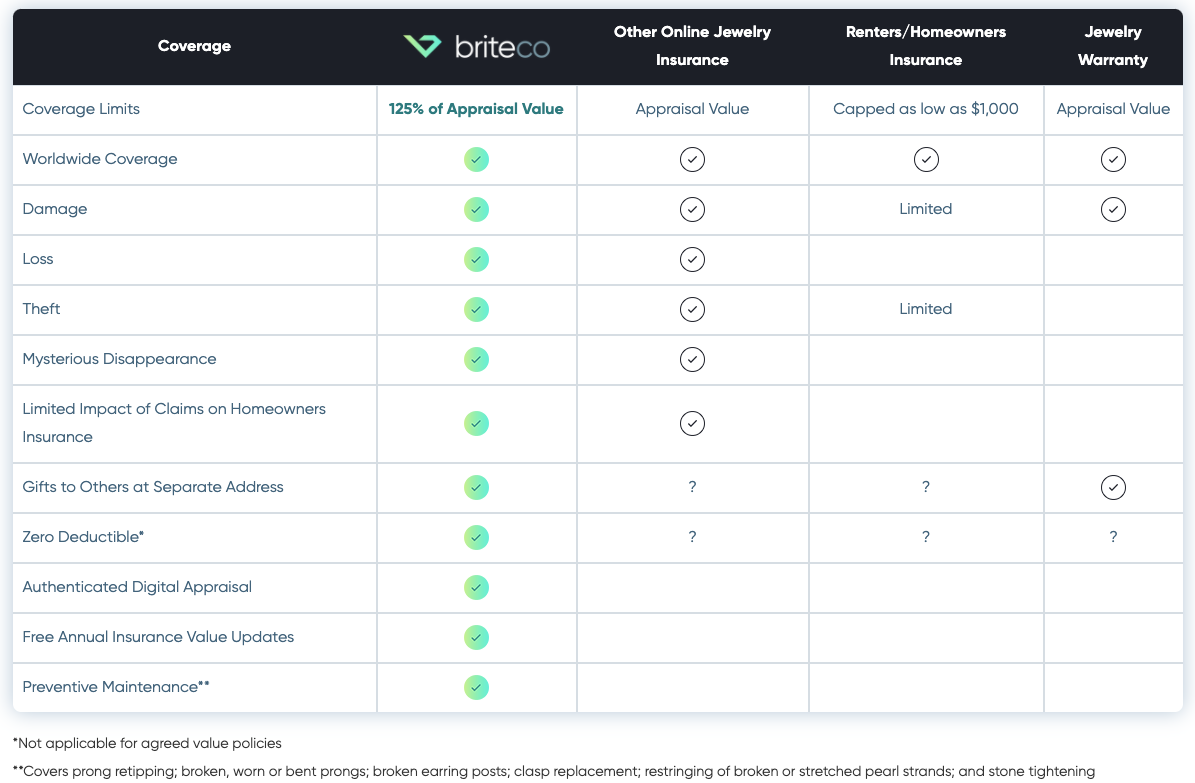Image resolution: width=1195 pixels, height=783 pixels.
Task: Click Jewelry Warranty checkmark for Gifts to Others
Action: coord(1113,487)
